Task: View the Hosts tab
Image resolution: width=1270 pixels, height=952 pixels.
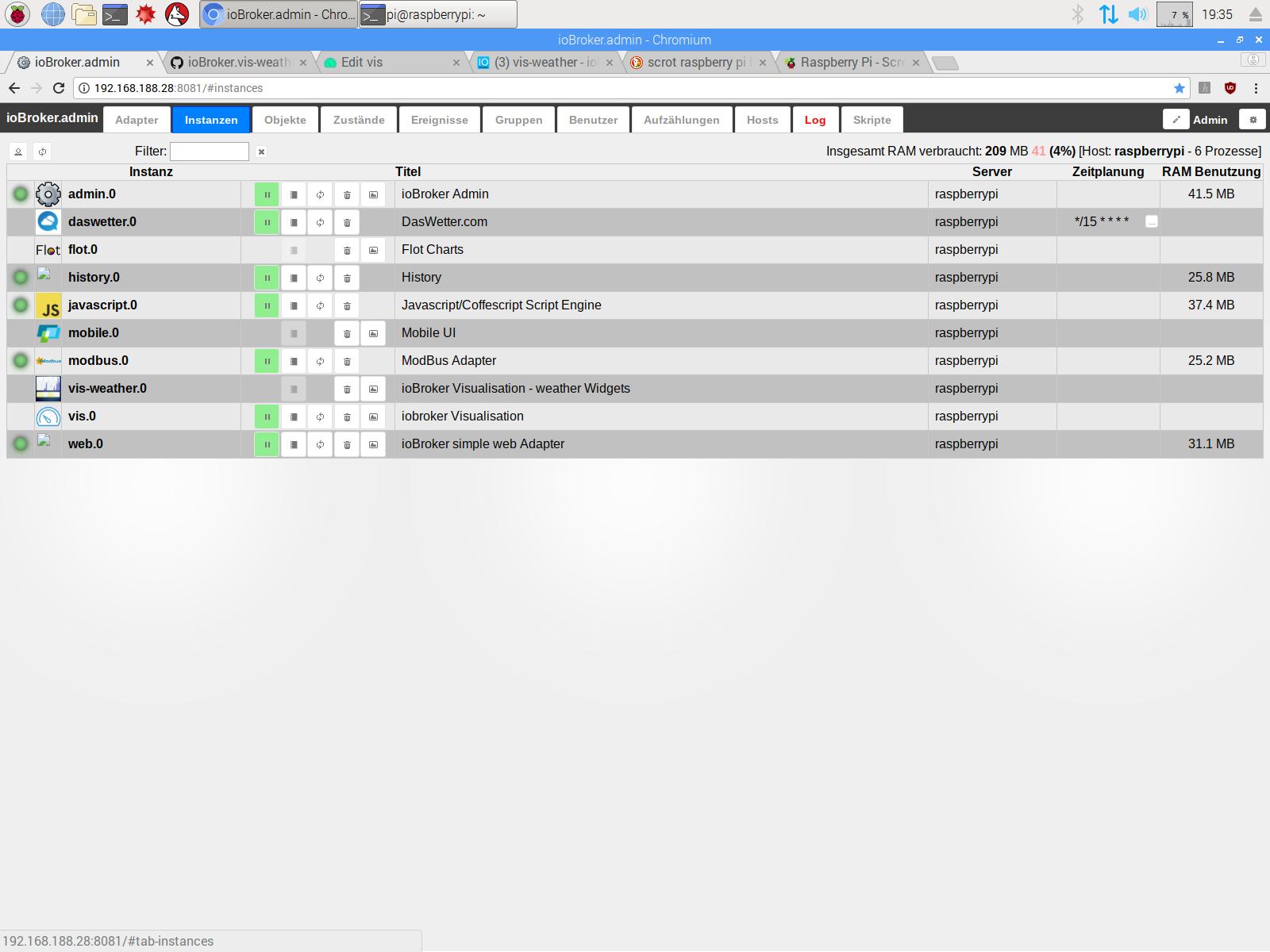Action: (x=762, y=120)
